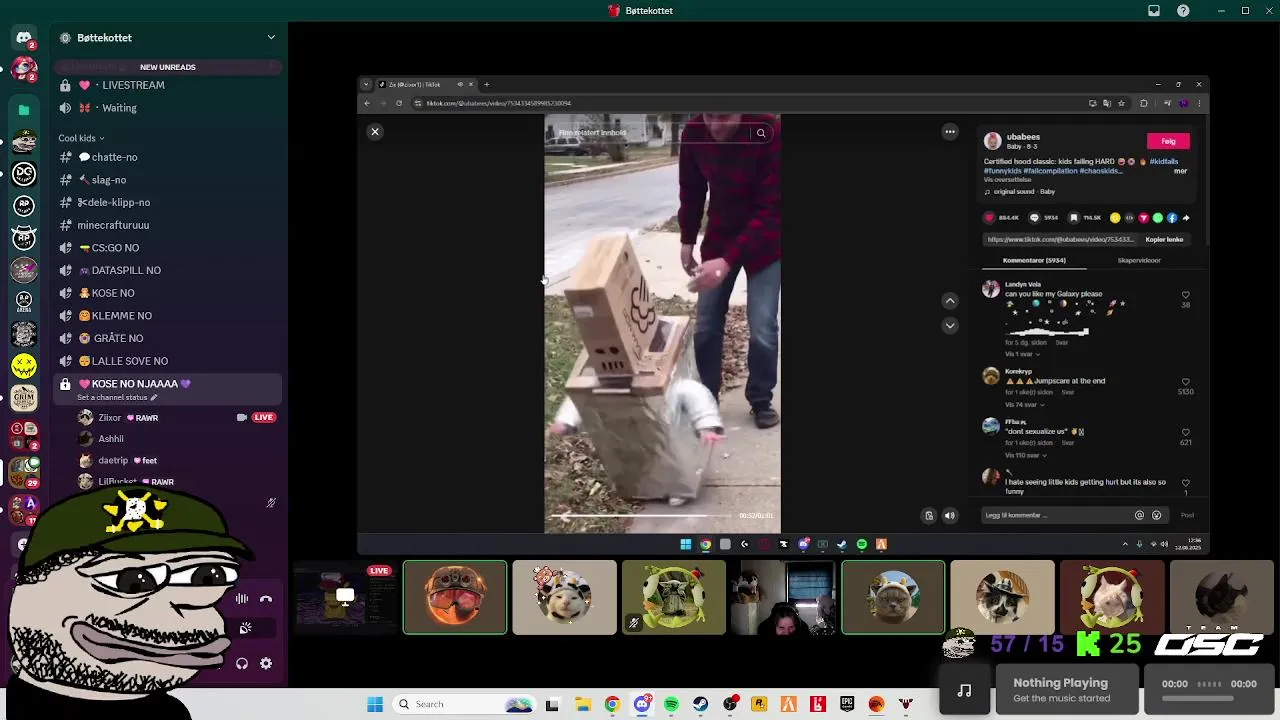
Task: Open the ubabees profile name
Action: click(x=1023, y=137)
